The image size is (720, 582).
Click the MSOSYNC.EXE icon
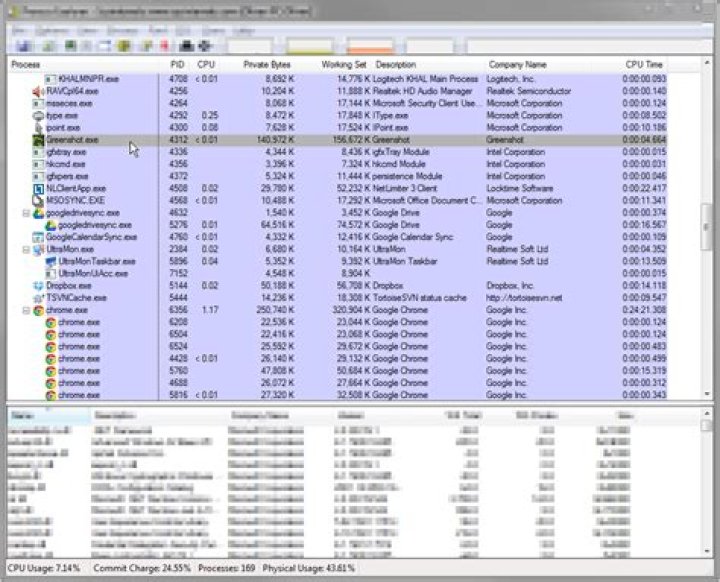coord(38,200)
